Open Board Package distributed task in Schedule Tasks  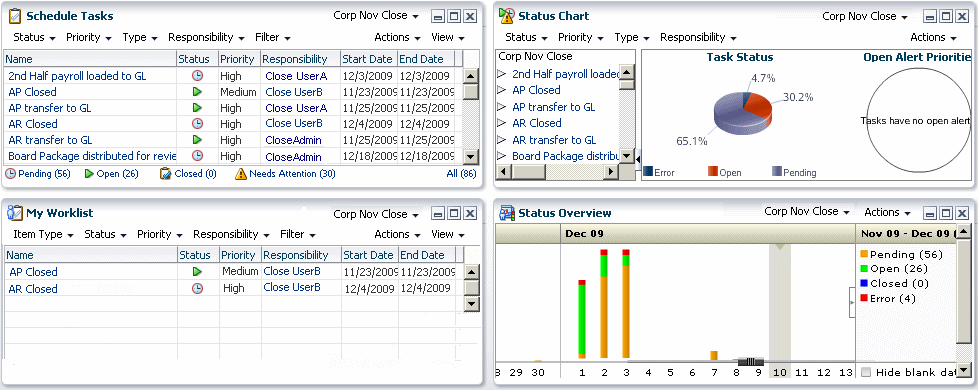tap(92, 155)
